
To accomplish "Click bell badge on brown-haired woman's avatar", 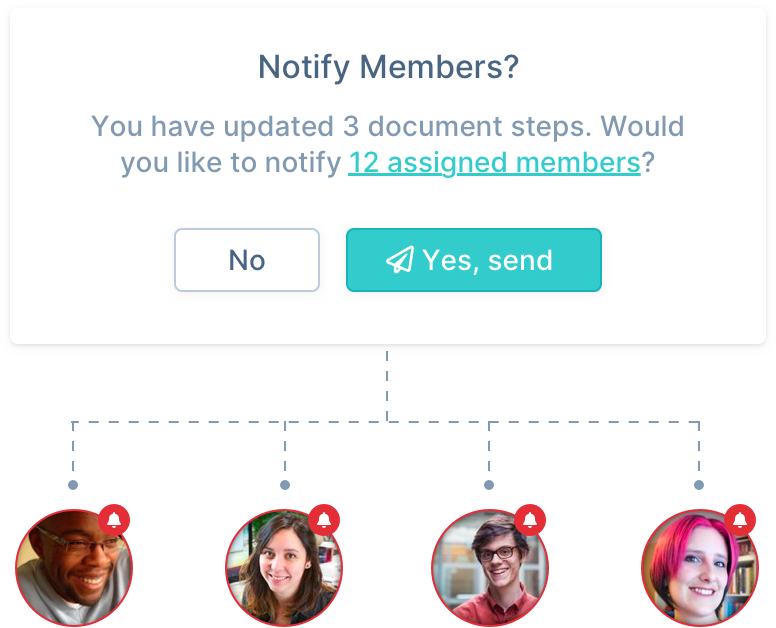I will point(323,520).
